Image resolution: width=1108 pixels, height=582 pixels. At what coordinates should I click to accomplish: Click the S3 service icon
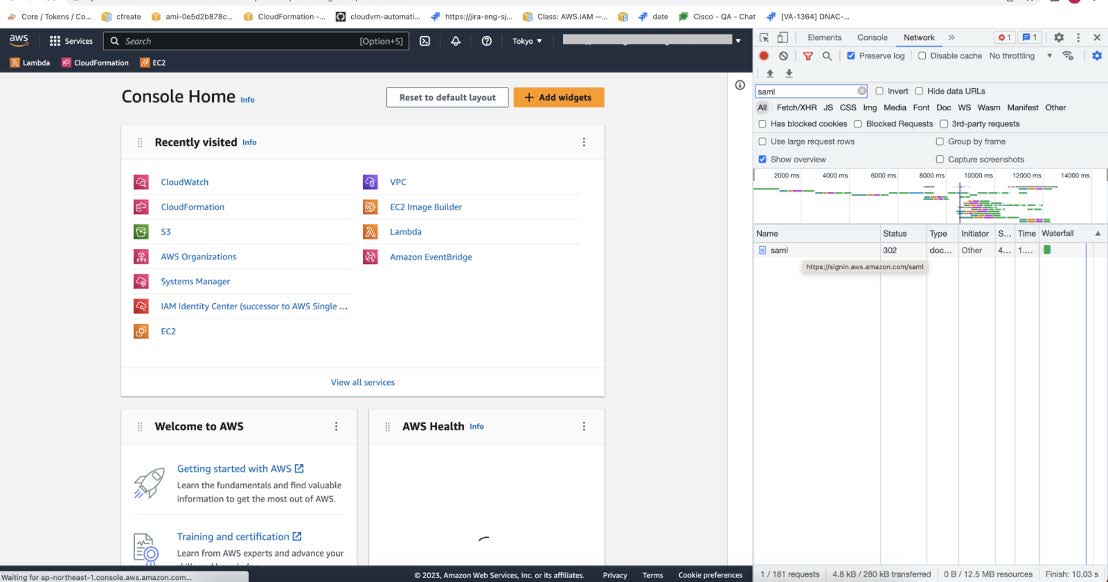(141, 232)
